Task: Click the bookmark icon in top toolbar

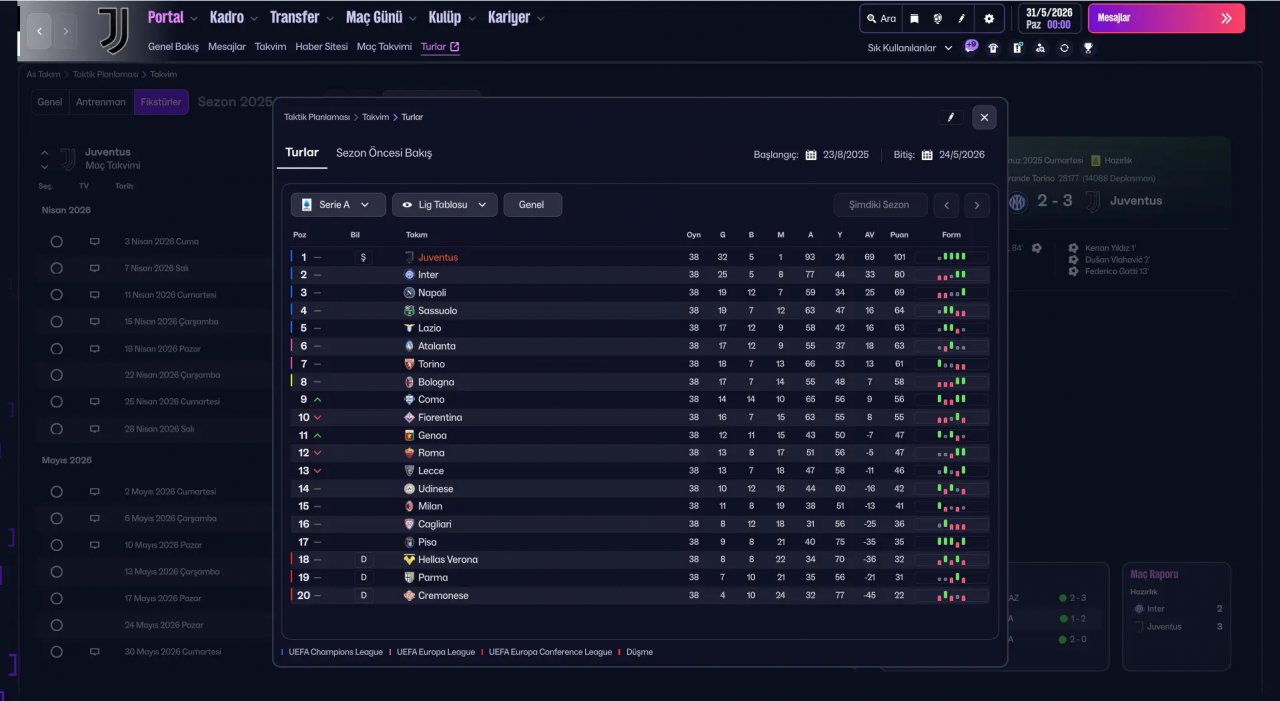Action: coord(914,18)
